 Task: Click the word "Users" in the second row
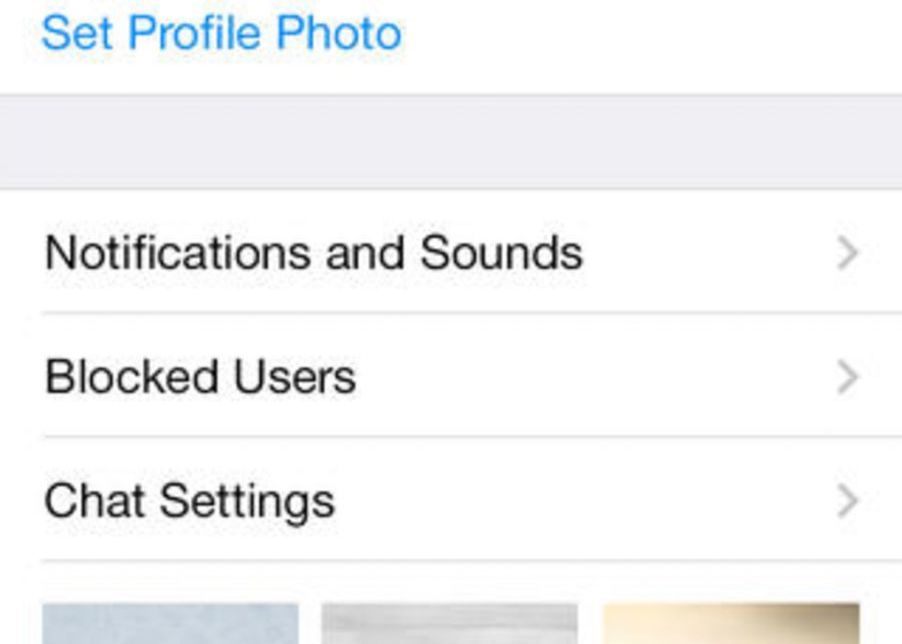[x=294, y=377]
